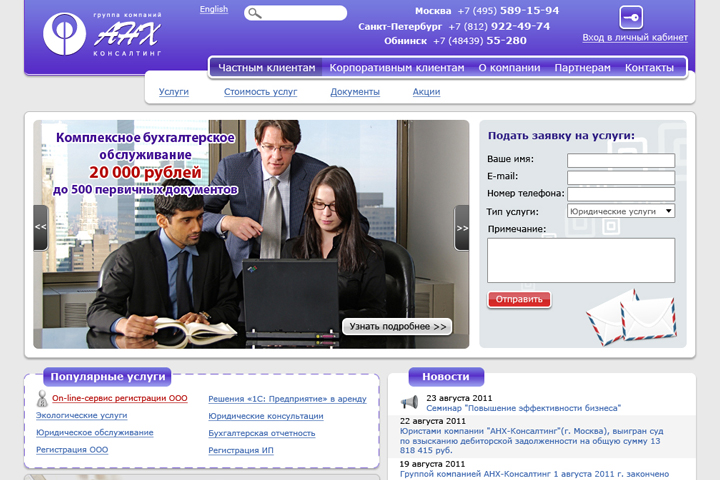Click the 22 августа 2011 date
Viewport: 720px width, 480px height.
tap(433, 421)
